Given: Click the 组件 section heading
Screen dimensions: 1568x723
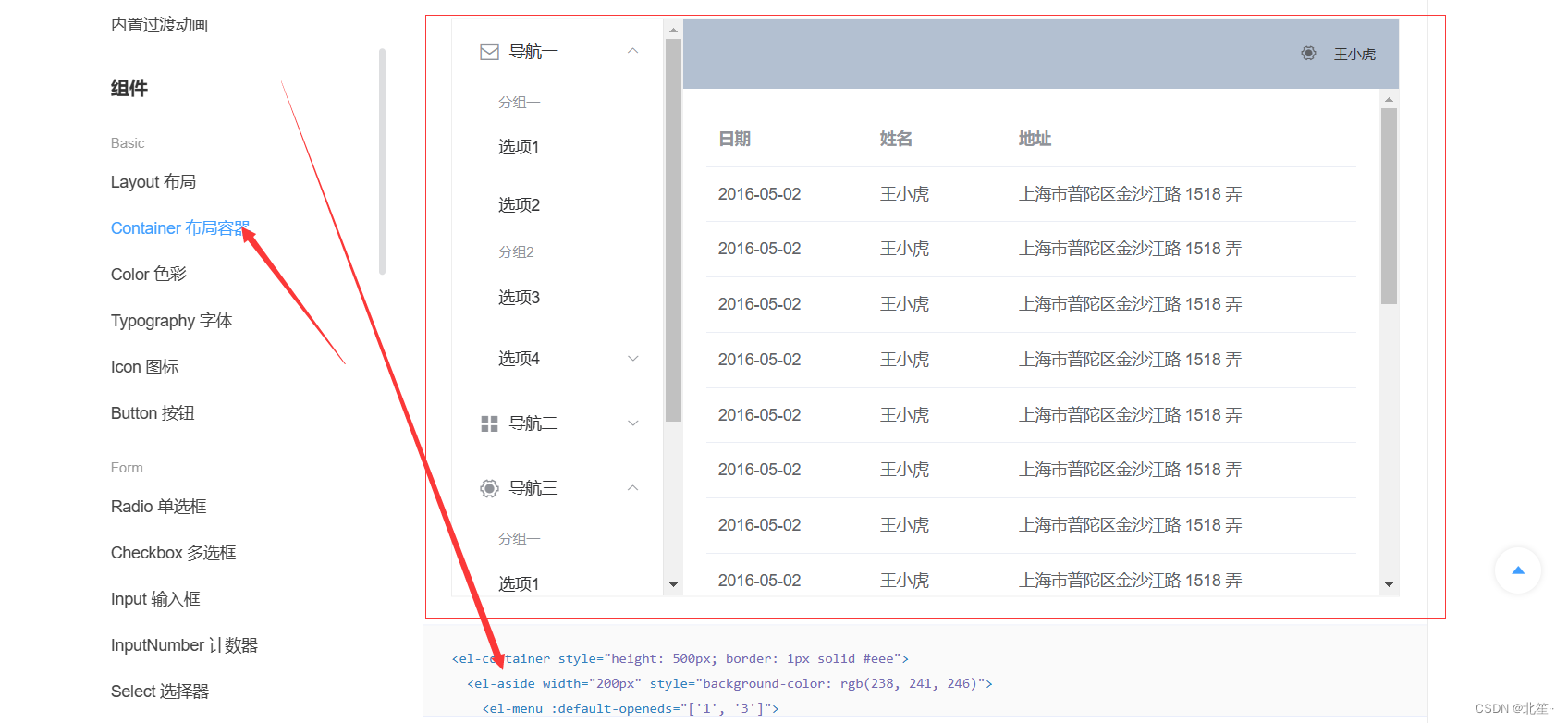Looking at the screenshot, I should (129, 89).
